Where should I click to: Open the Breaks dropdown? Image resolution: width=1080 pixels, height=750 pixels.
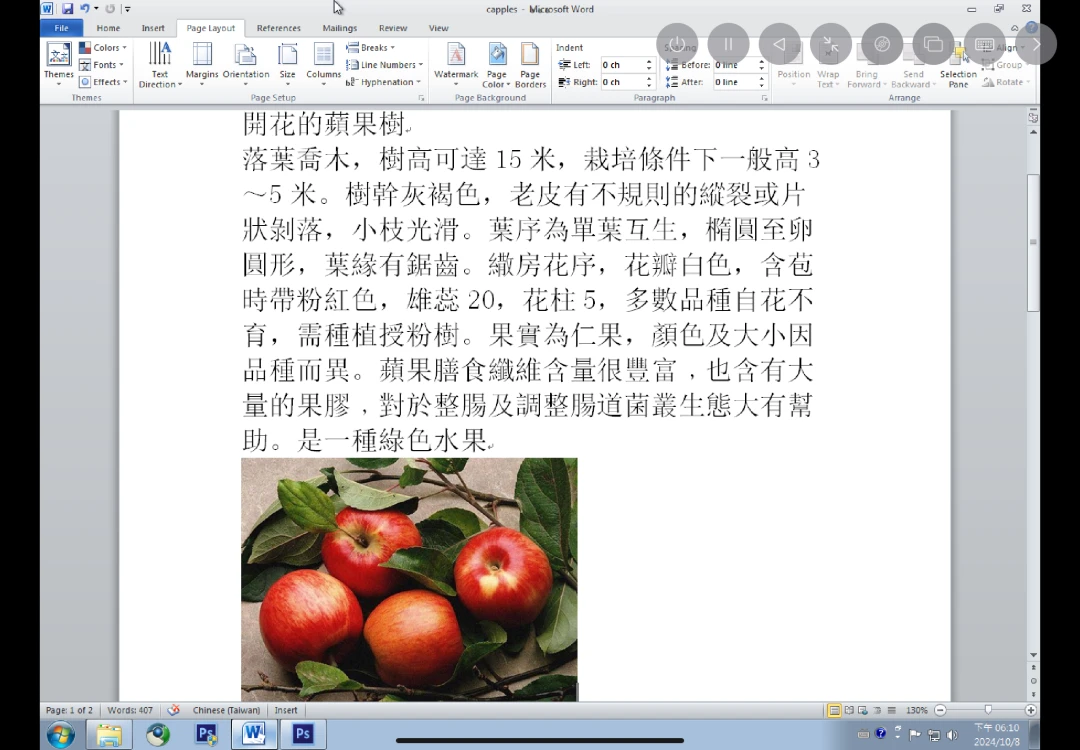coord(371,48)
